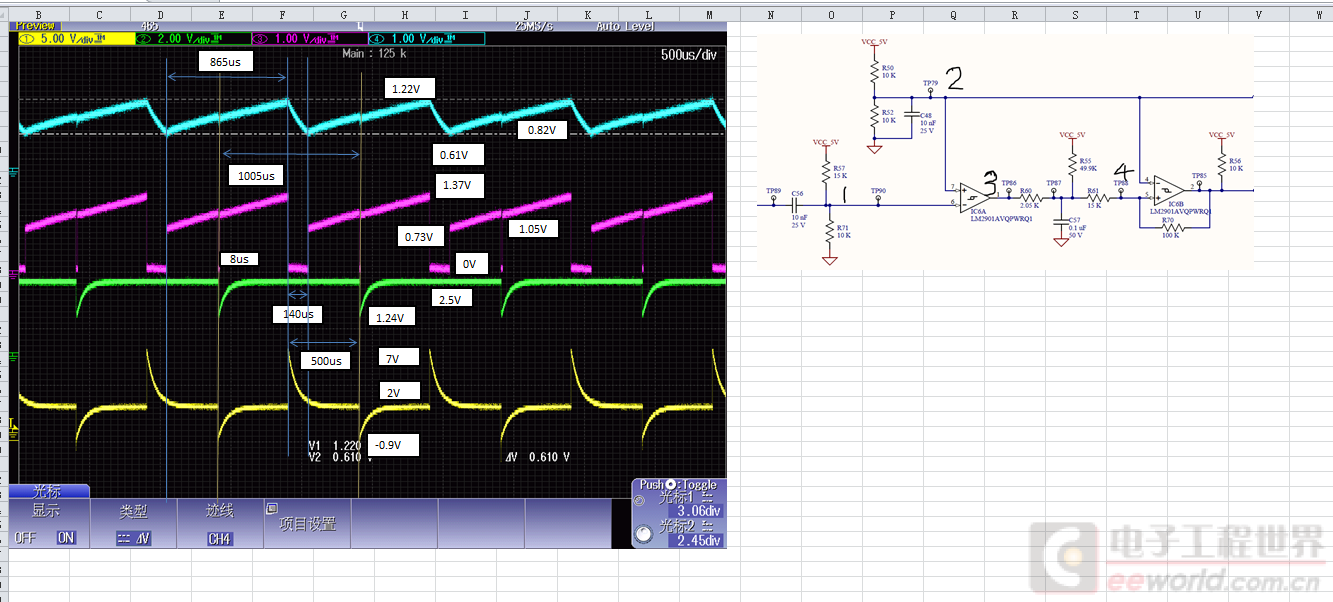Select column G header

pyautogui.click(x=343, y=14)
